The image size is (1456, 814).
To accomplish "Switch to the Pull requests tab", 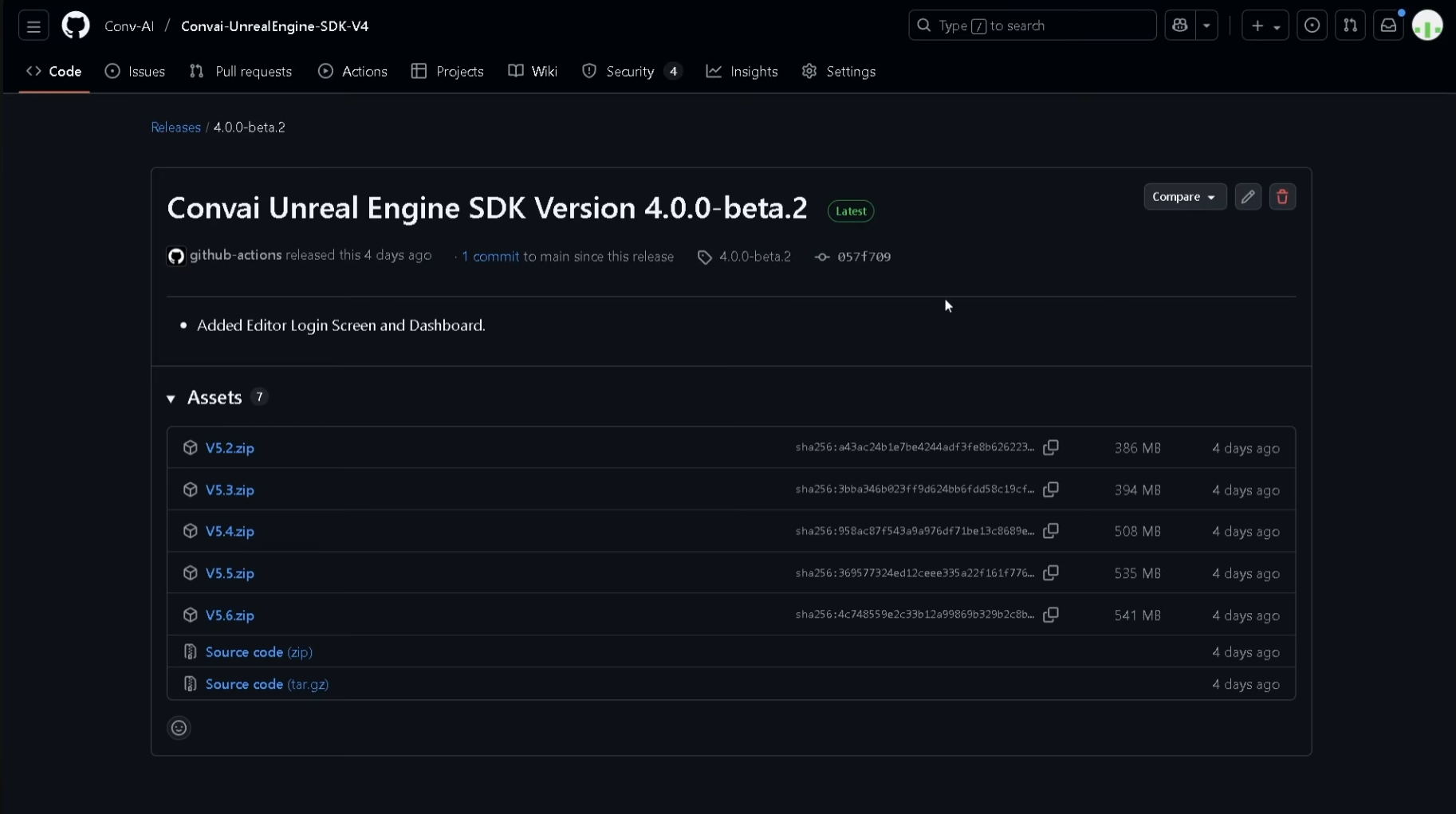I will [x=241, y=72].
